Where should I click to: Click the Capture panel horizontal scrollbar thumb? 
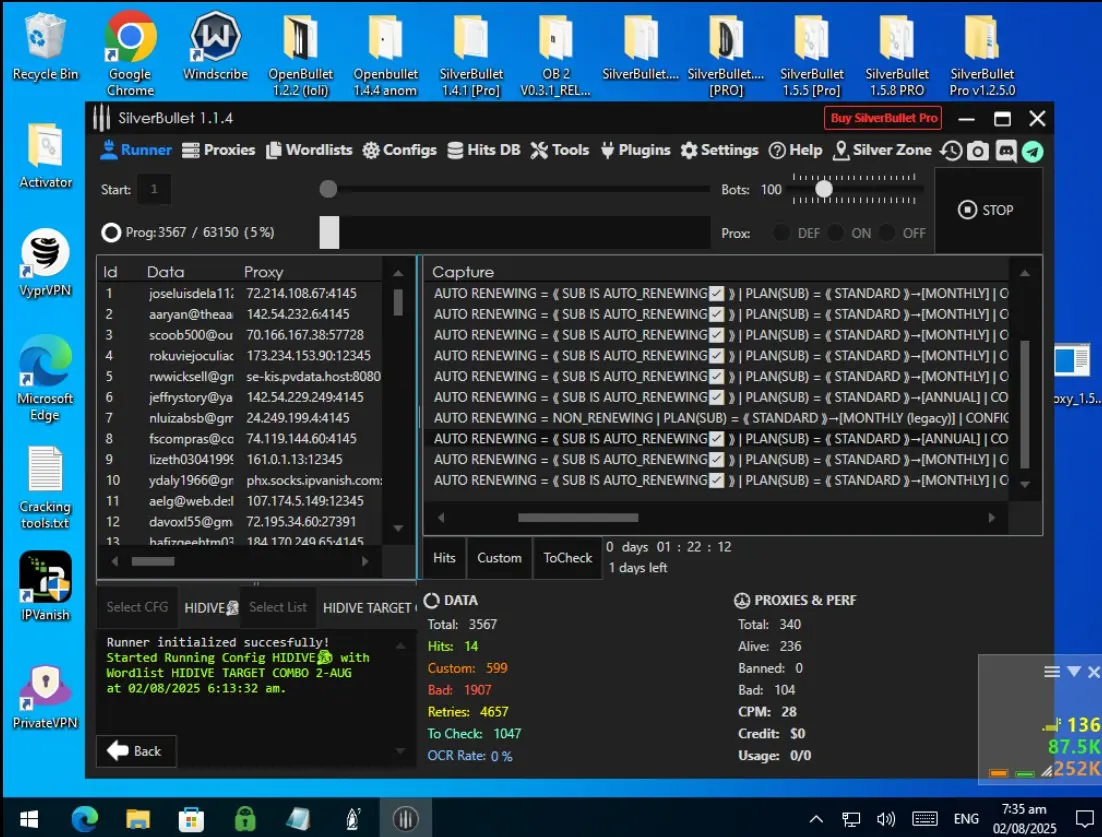pyautogui.click(x=578, y=518)
